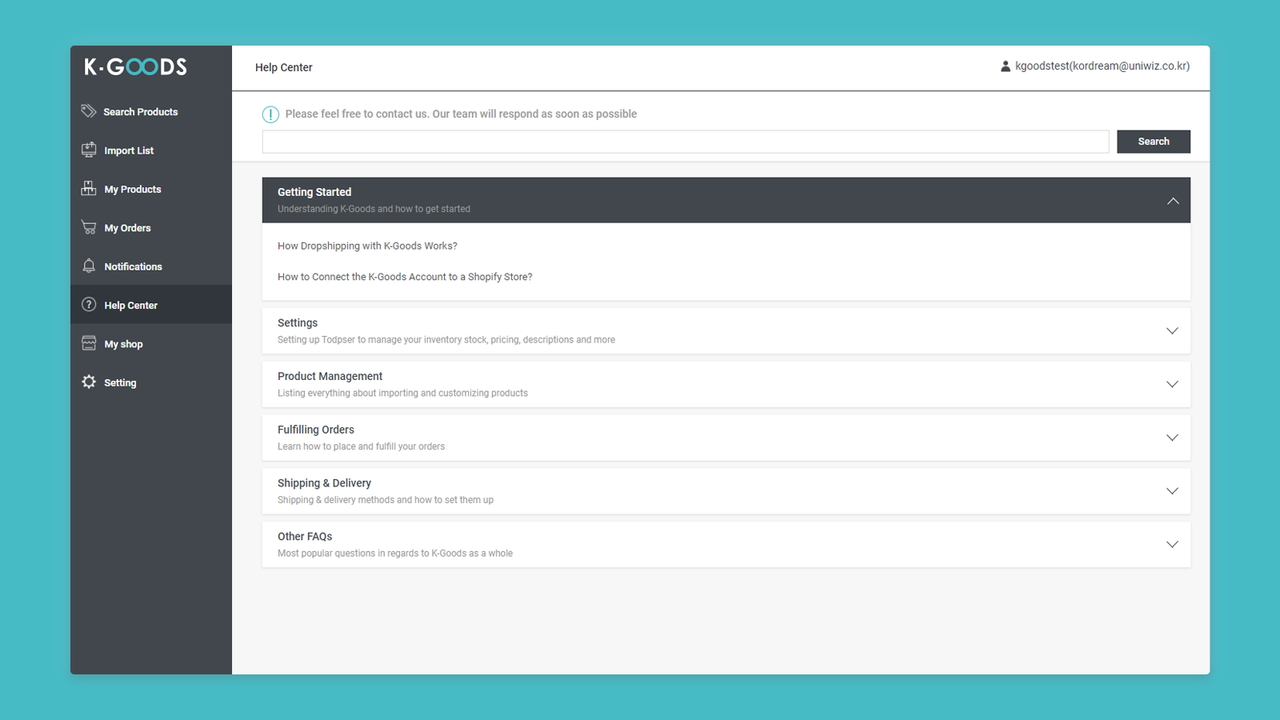Screen dimensions: 1280x720
Task: Expand the Shipping & Delivery section
Action: point(1171,491)
